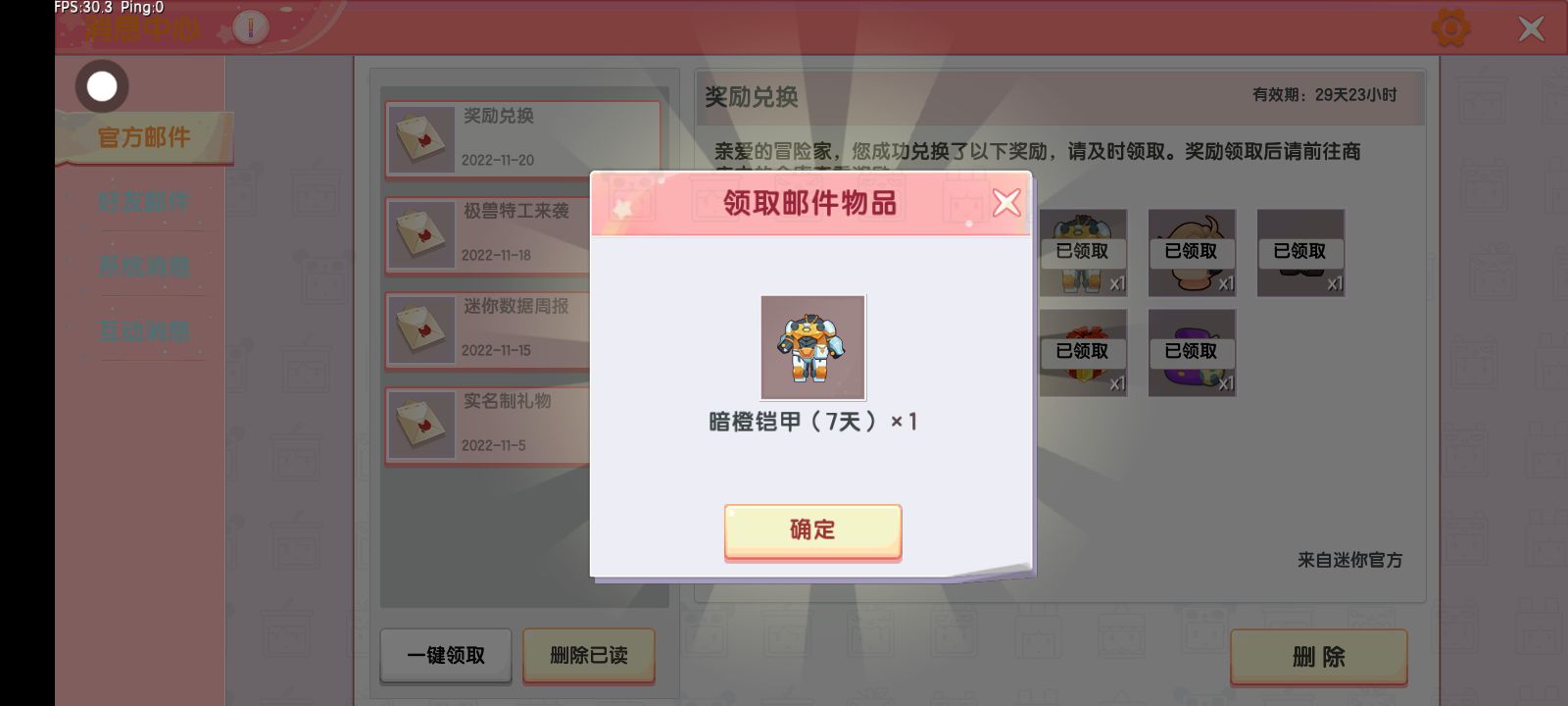This screenshot has width=1568, height=706.
Task: Tap the white floating record circle button
Action: (x=102, y=86)
